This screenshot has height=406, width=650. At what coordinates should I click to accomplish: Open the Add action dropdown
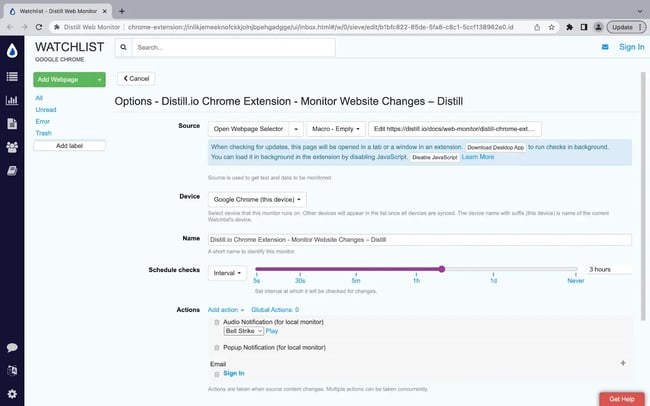[226, 310]
